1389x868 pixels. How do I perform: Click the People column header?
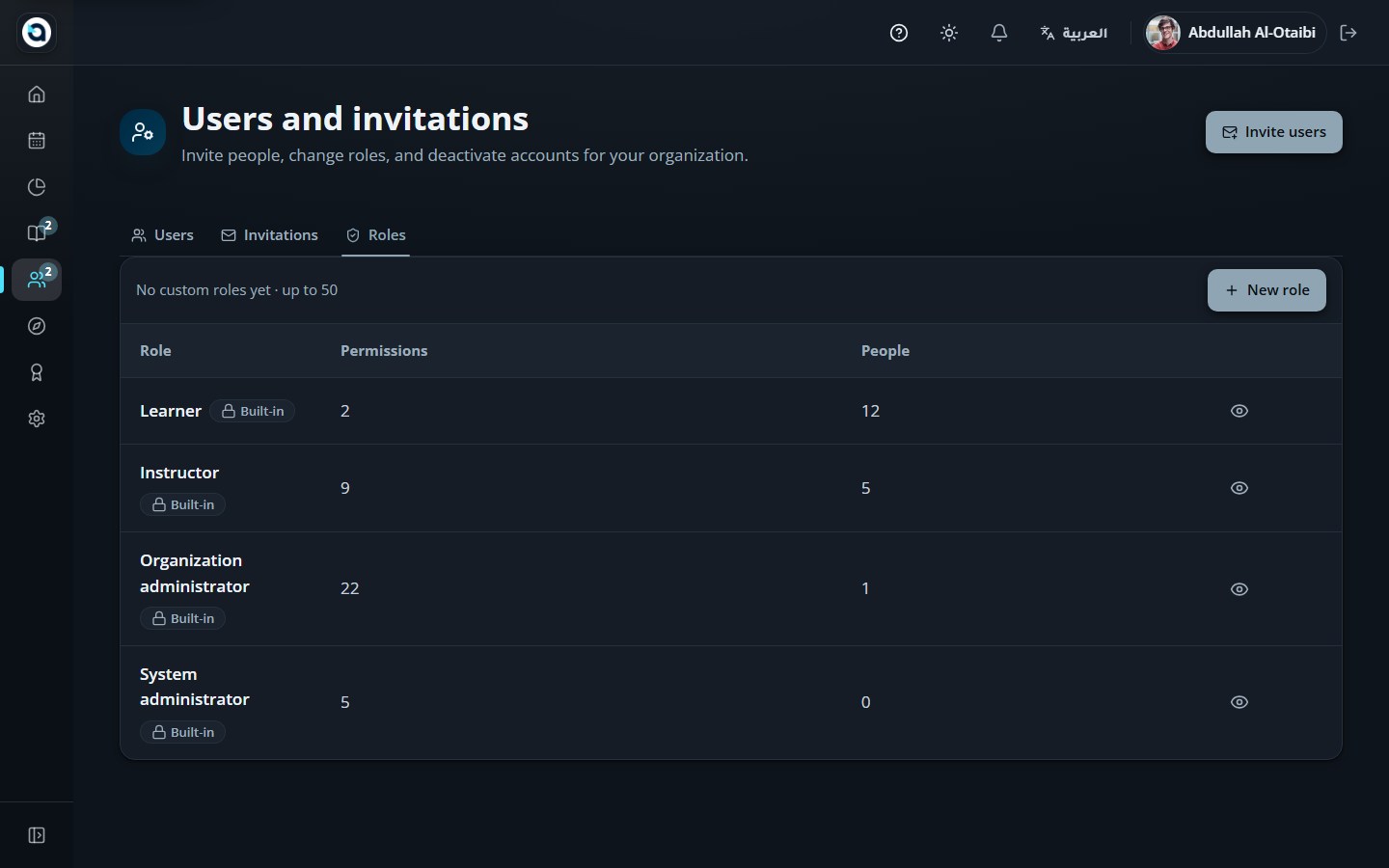[x=885, y=351]
